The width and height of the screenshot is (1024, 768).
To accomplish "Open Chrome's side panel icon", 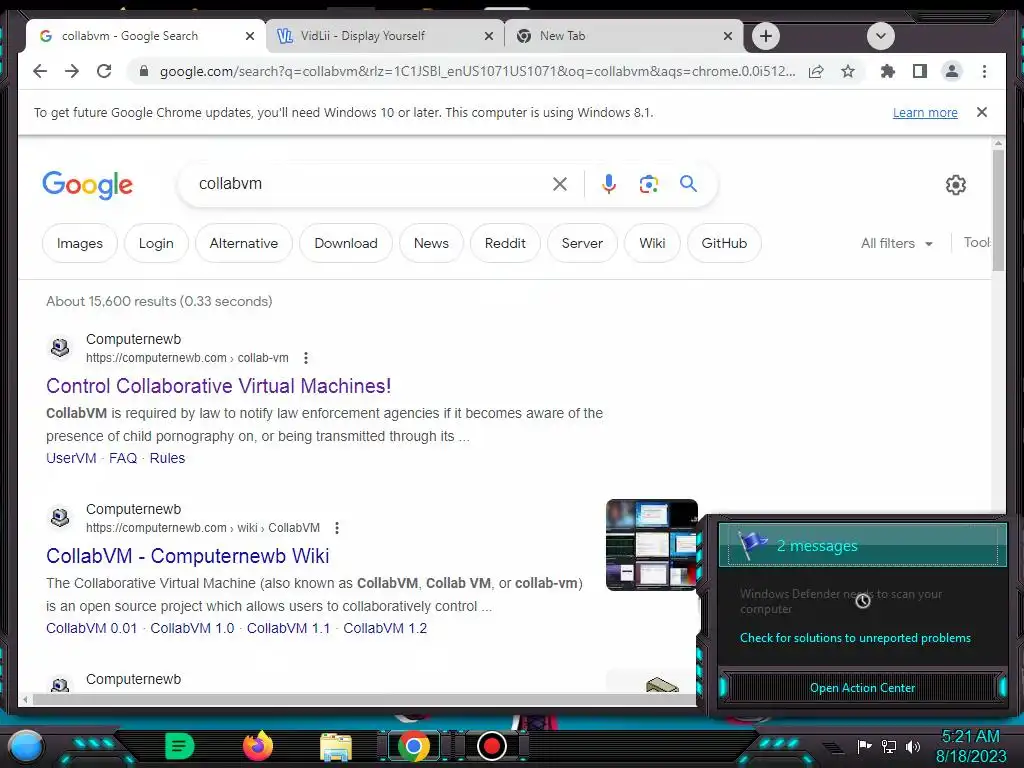I will click(x=920, y=71).
